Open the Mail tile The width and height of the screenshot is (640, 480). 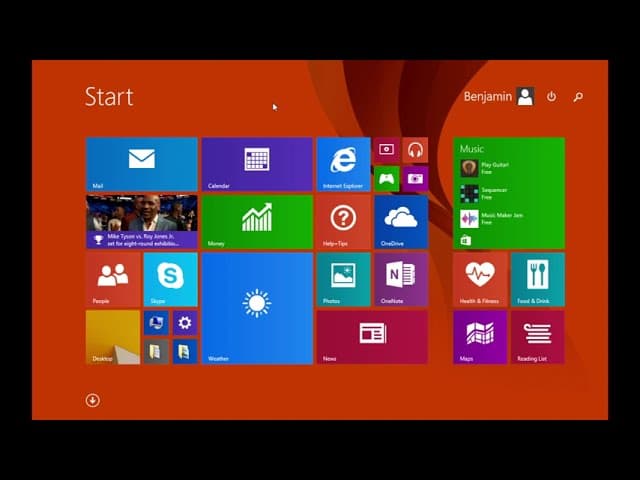click(142, 164)
